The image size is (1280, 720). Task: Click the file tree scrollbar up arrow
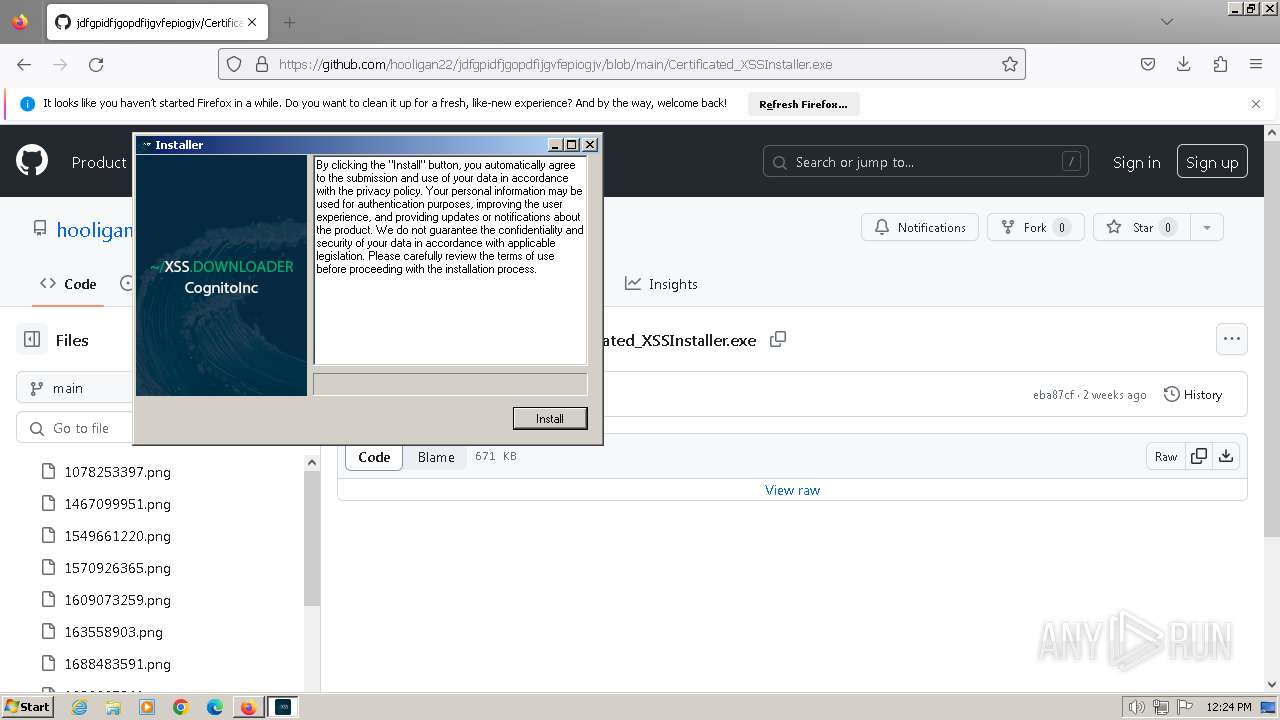[x=311, y=462]
